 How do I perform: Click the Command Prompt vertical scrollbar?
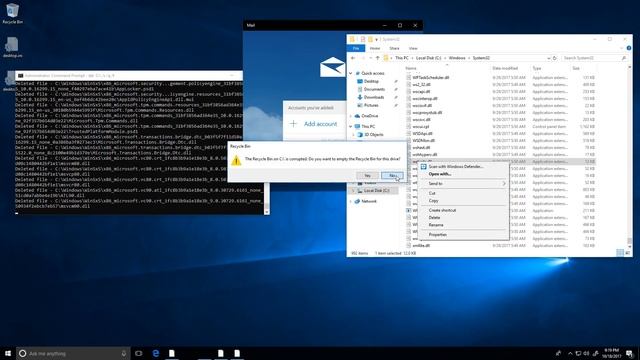[267, 198]
